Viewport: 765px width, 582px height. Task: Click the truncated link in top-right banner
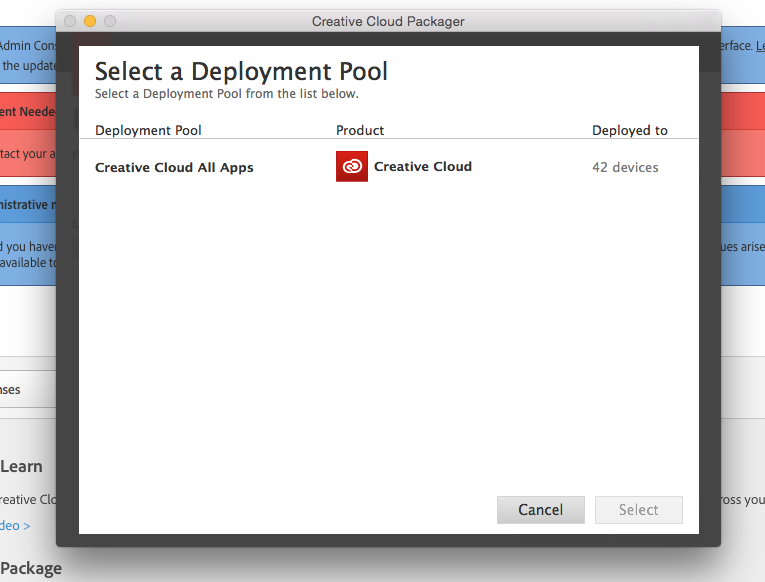pyautogui.click(x=759, y=46)
